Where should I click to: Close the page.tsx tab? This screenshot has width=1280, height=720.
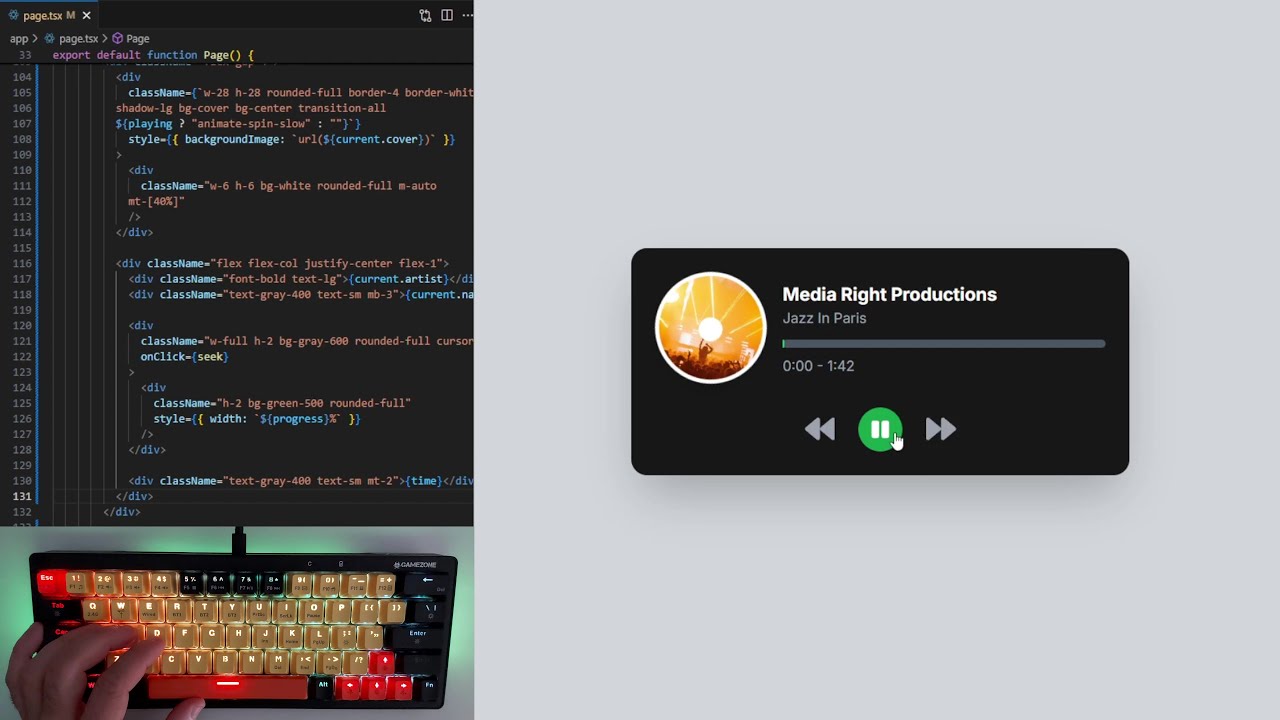tap(86, 15)
